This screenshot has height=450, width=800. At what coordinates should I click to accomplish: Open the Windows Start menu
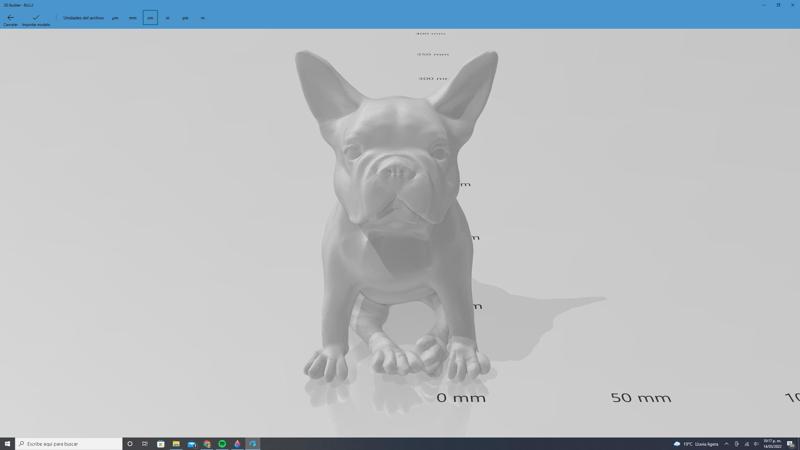point(7,444)
